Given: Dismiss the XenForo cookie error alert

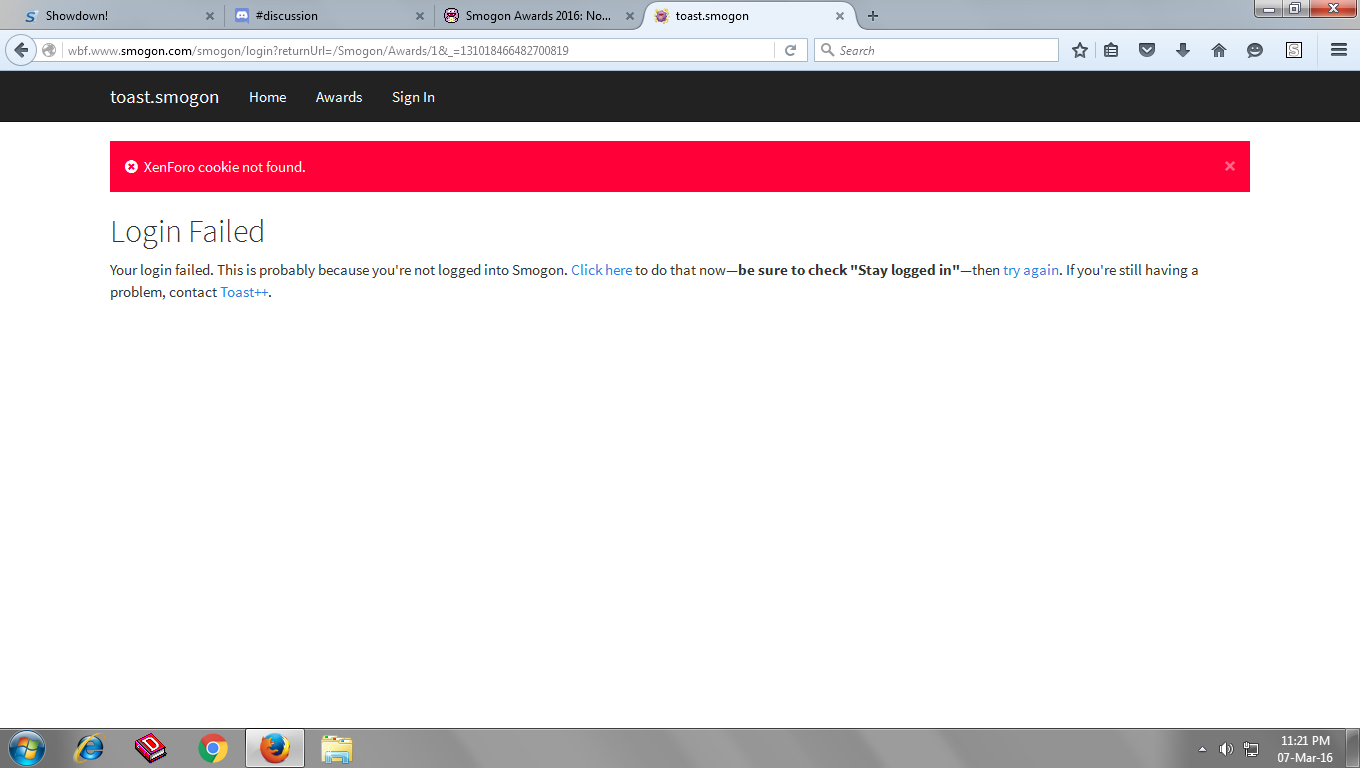Looking at the screenshot, I should (x=1230, y=166).
